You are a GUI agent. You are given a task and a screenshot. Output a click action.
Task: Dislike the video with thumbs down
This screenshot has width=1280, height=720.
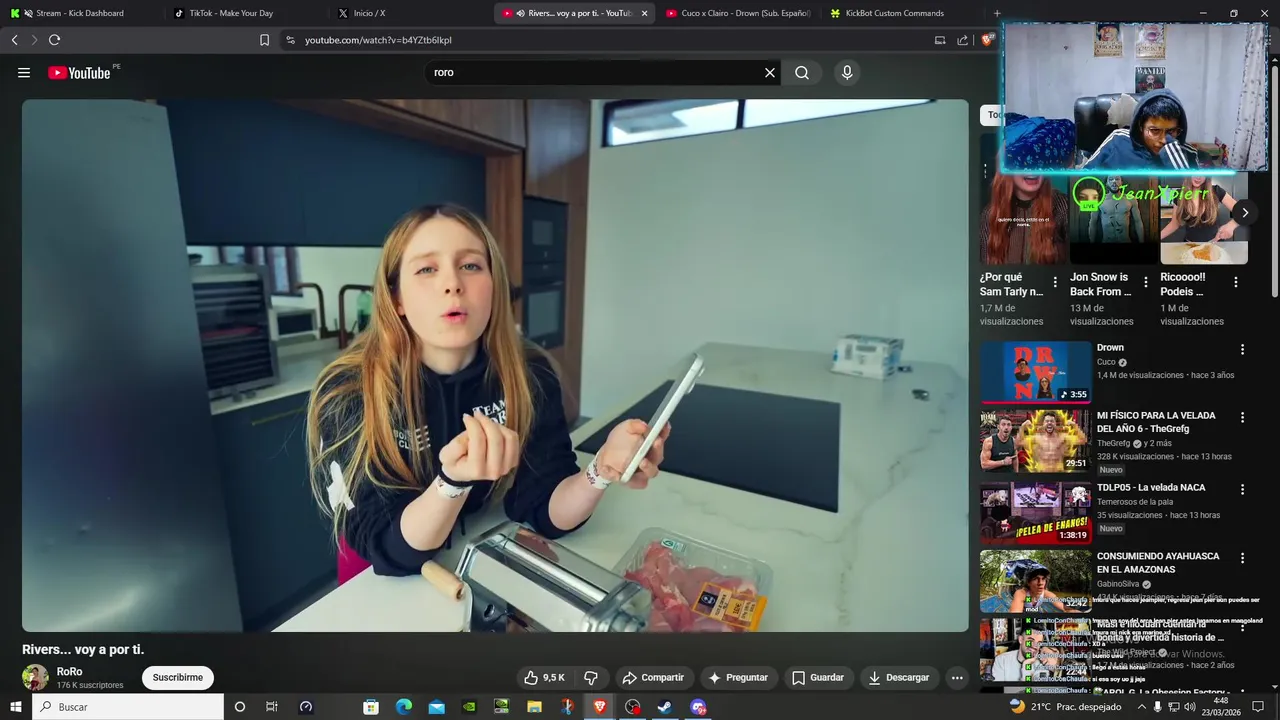pos(591,677)
